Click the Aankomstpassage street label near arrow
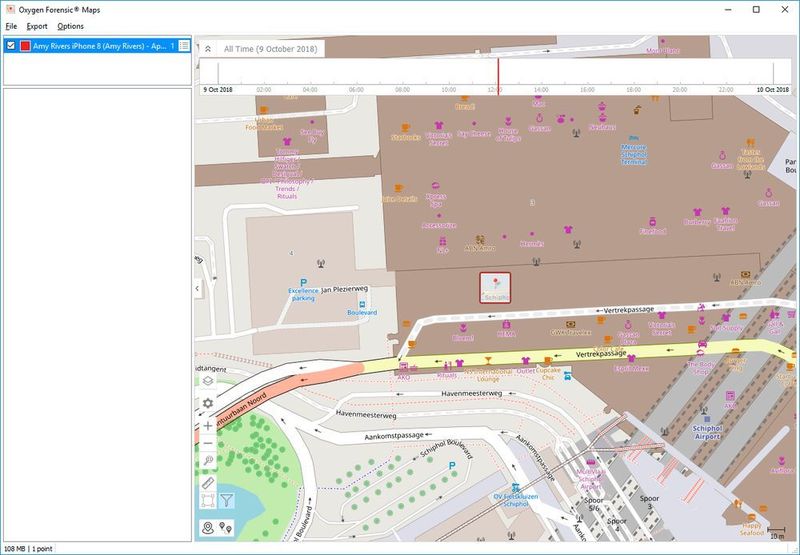Image resolution: width=800 pixels, height=555 pixels. point(394,436)
